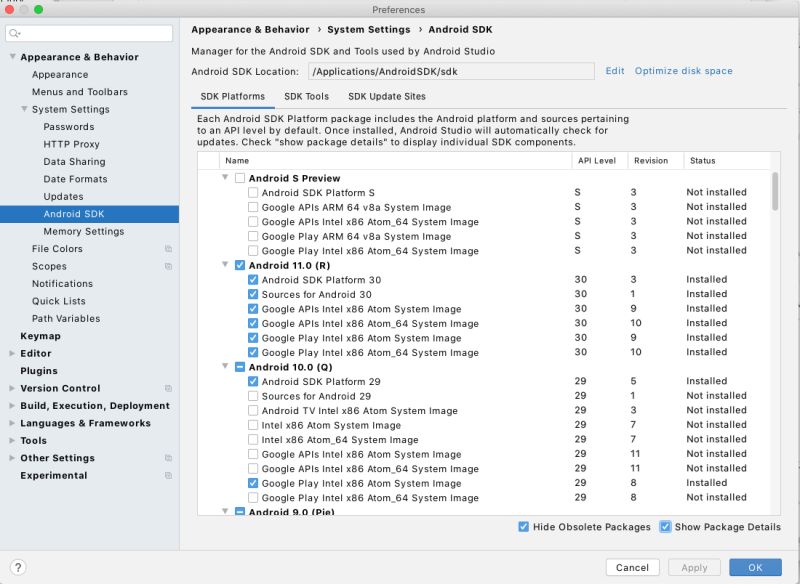Sort packages by the Revision column
The image size is (800, 584).
[656, 161]
